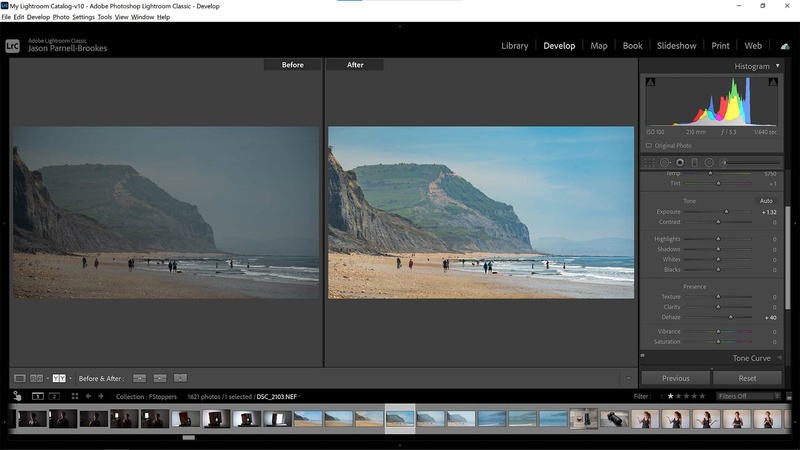Toggle highlight clipping indicator in histogram
Image resolution: width=800 pixels, height=450 pixels.
(773, 82)
